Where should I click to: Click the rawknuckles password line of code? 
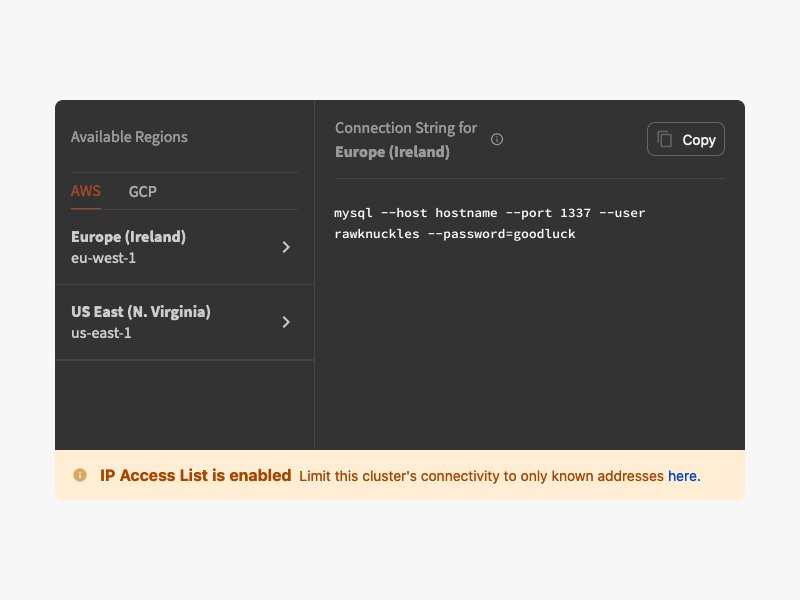pos(455,234)
